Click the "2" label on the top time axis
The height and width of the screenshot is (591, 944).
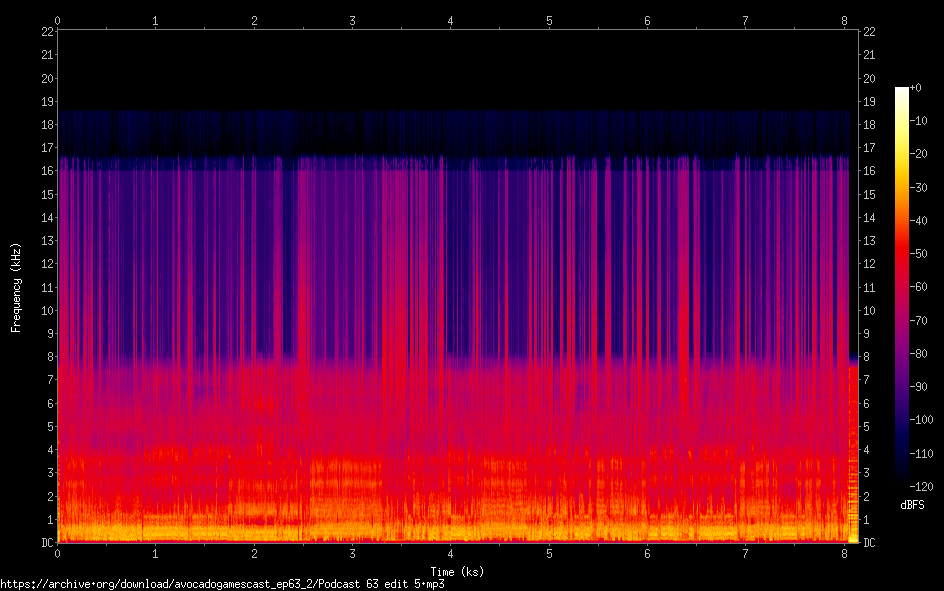254,21
